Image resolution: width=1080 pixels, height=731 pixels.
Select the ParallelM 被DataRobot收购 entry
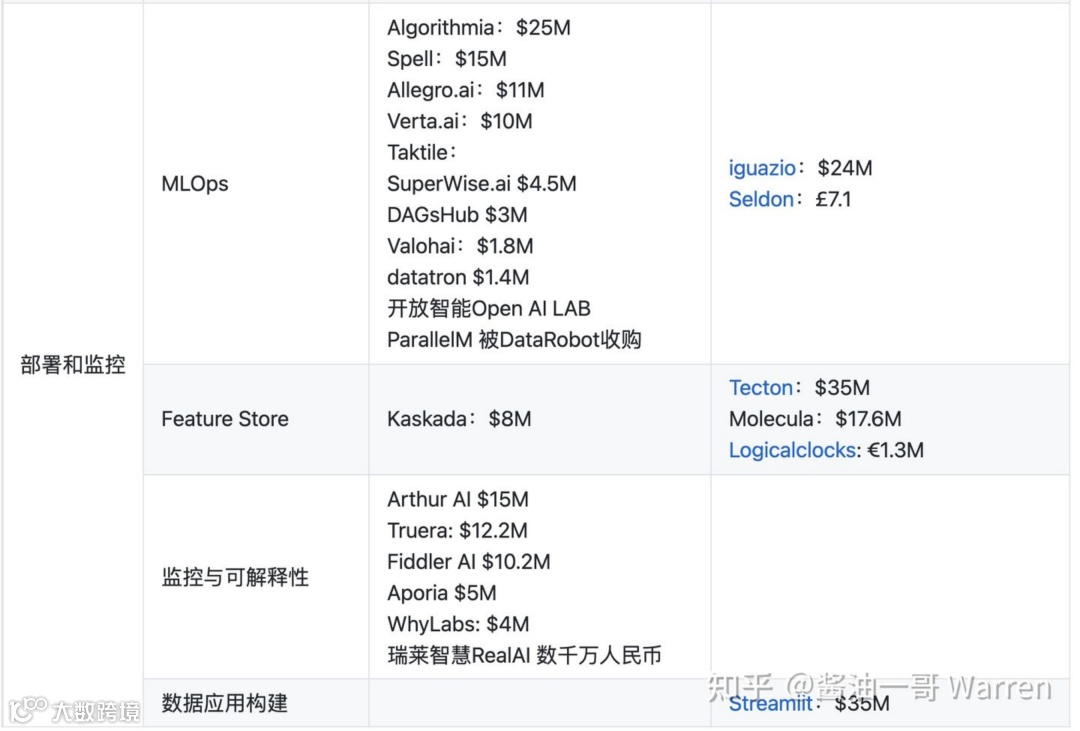[x=514, y=340]
